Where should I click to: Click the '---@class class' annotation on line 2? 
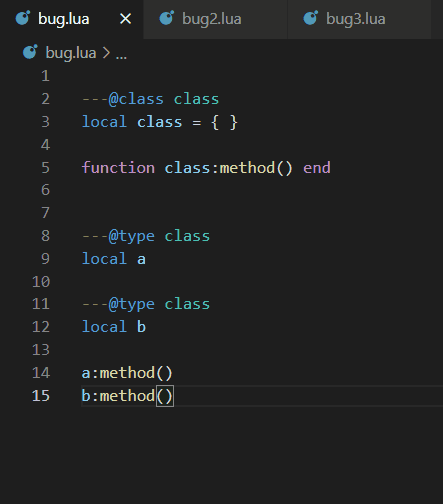pos(150,99)
